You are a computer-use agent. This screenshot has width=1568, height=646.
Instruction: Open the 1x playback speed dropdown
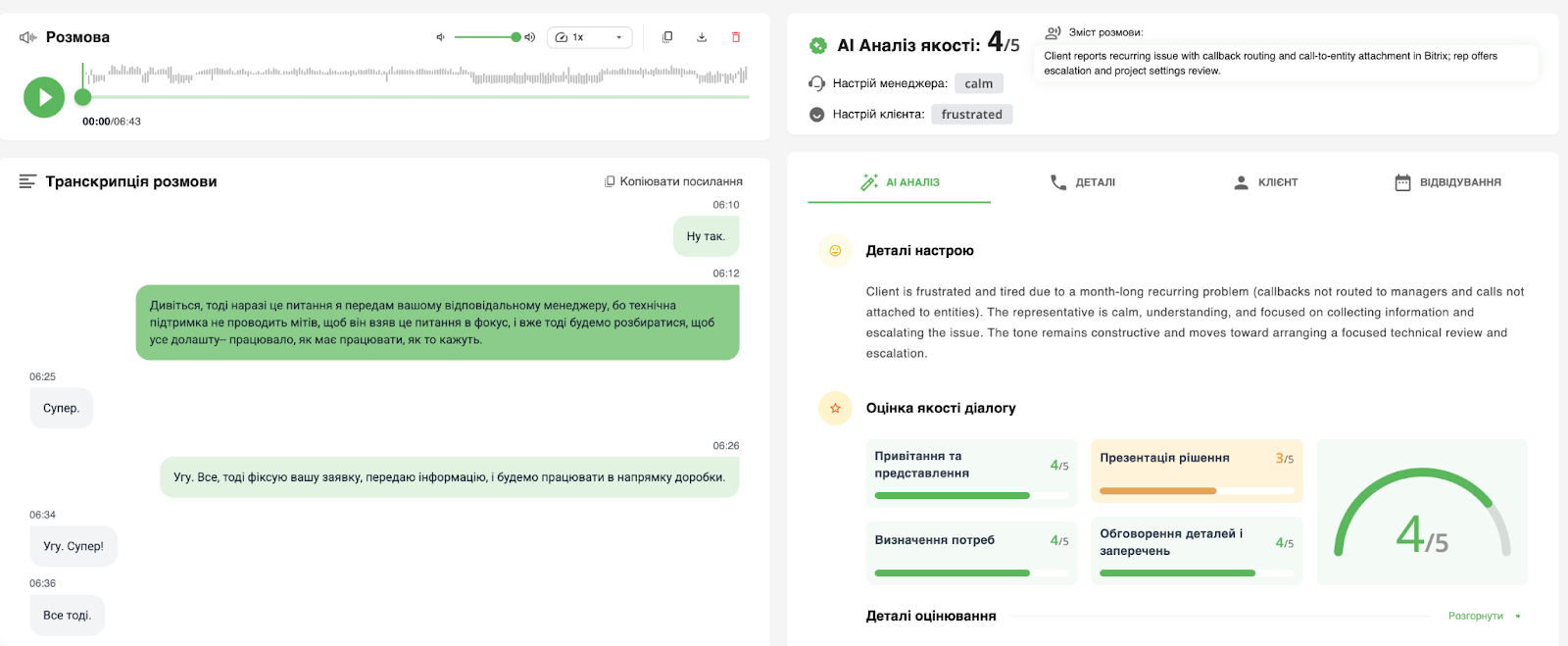coord(589,37)
